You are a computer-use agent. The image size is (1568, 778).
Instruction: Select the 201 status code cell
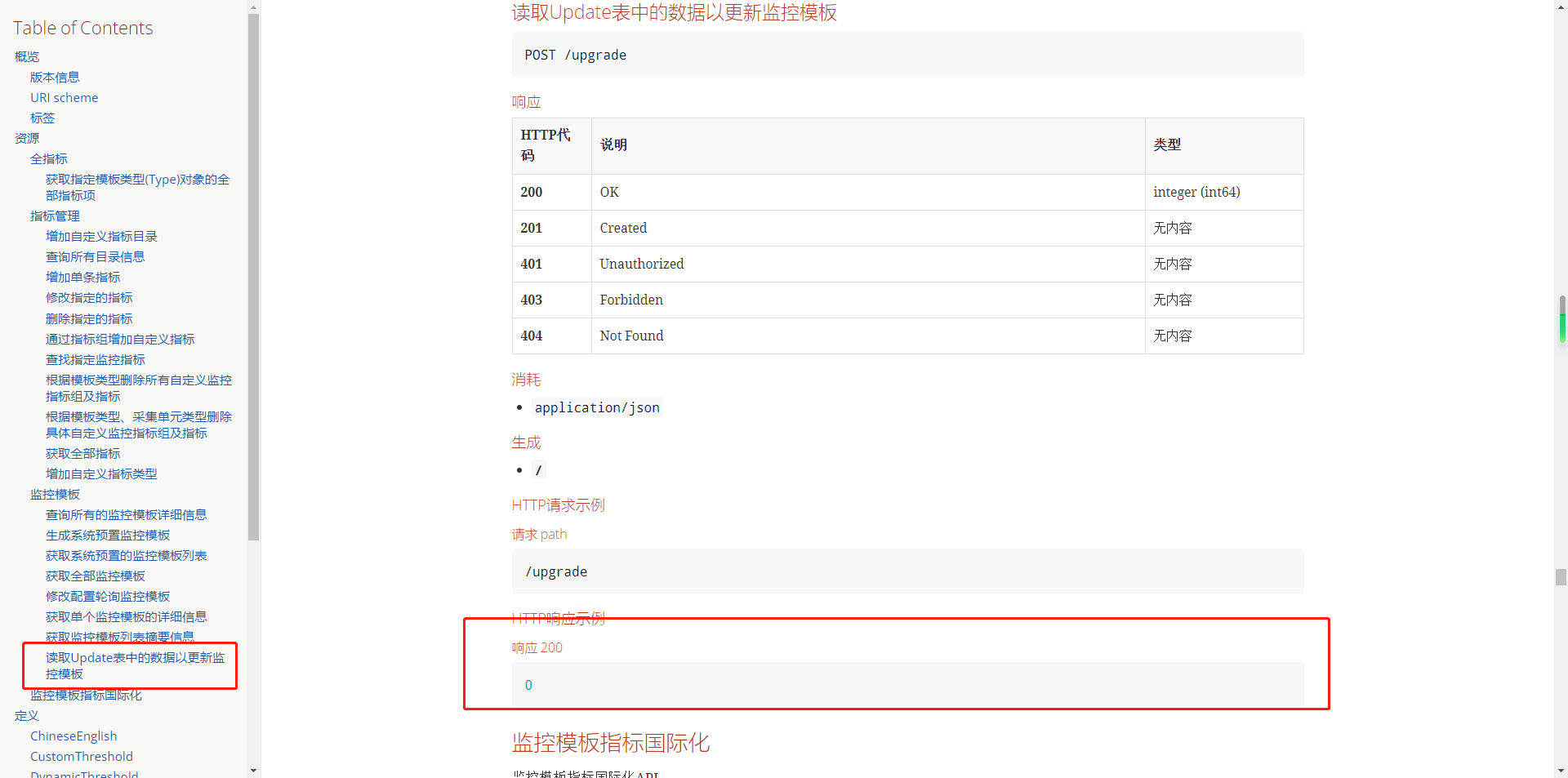click(x=551, y=228)
